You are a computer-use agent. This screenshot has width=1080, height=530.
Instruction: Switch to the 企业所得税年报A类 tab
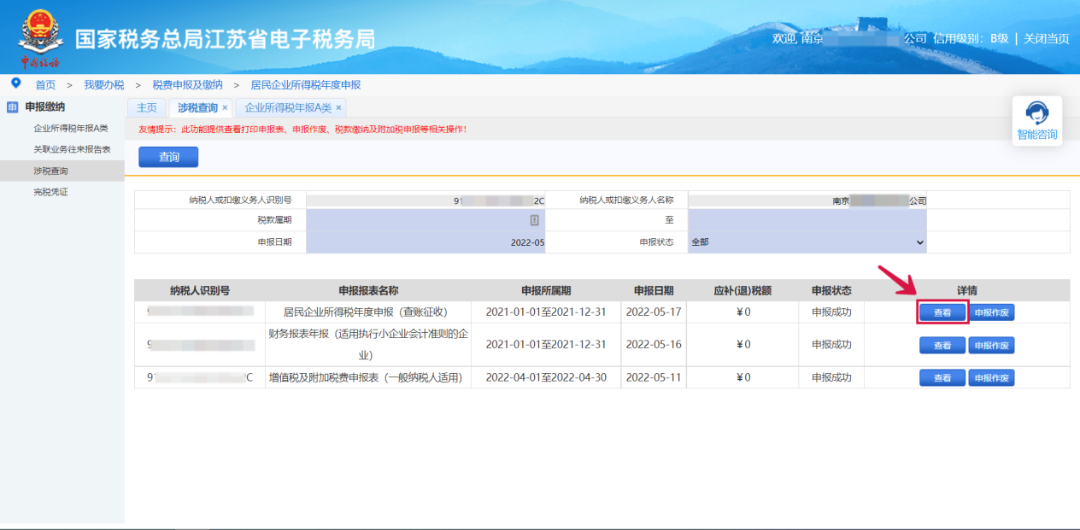[288, 108]
